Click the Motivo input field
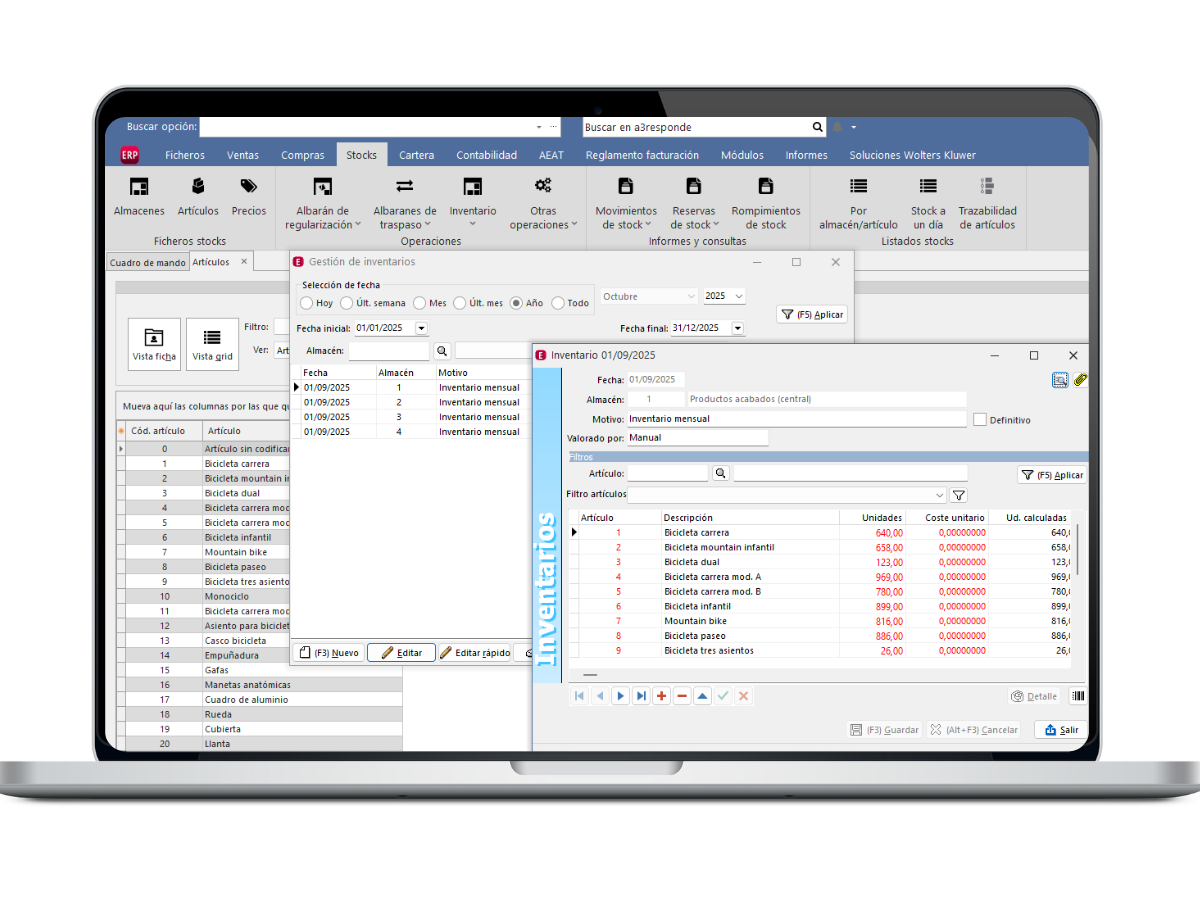 [796, 419]
